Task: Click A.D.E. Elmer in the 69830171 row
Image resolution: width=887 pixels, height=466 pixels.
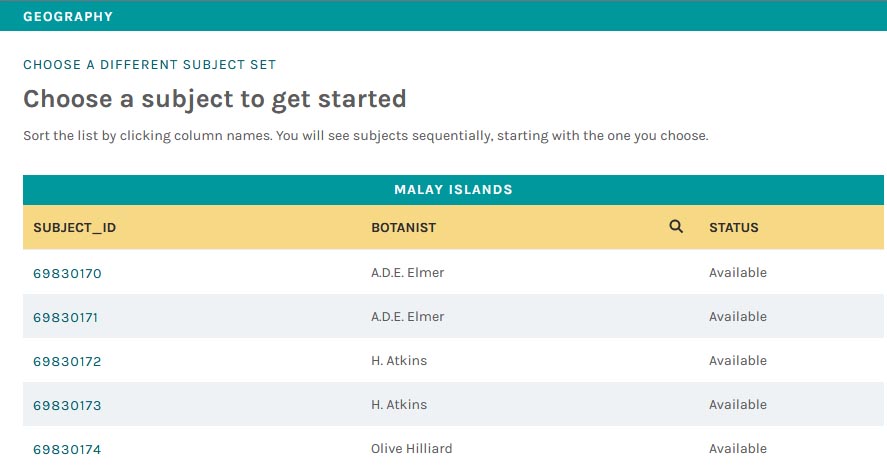Action: click(x=407, y=317)
